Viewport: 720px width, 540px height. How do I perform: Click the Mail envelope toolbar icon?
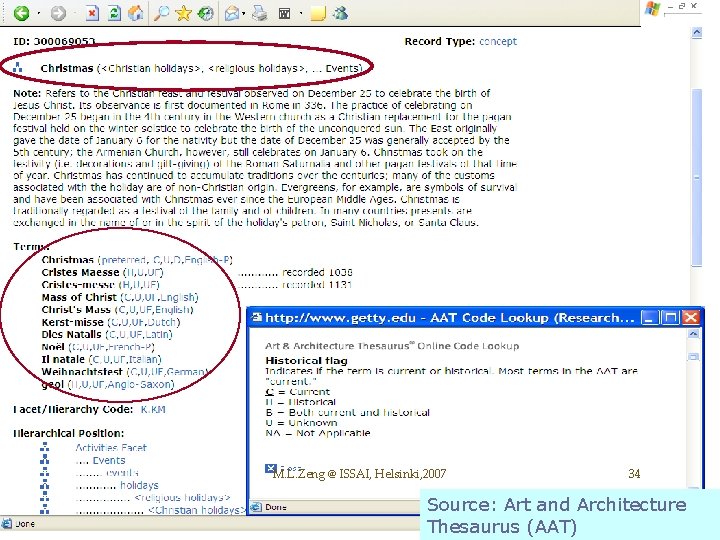point(232,13)
